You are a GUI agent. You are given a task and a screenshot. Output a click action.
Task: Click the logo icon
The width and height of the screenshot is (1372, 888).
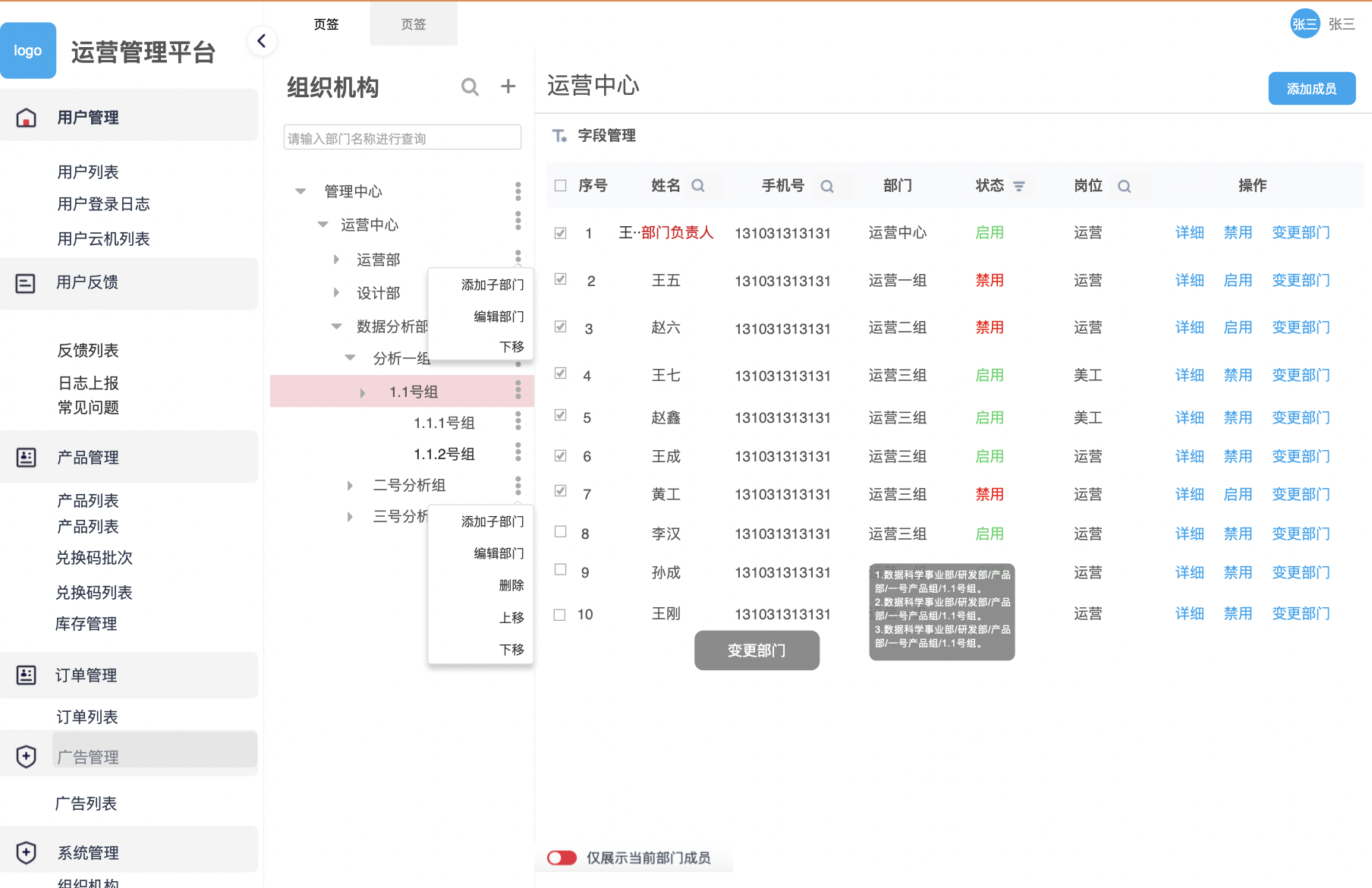tap(28, 51)
